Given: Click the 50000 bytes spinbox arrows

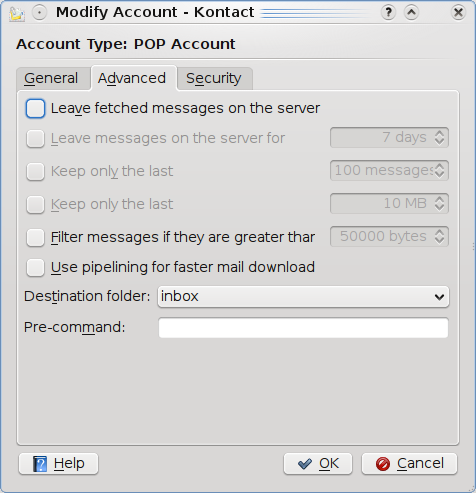Looking at the screenshot, I should pos(439,236).
